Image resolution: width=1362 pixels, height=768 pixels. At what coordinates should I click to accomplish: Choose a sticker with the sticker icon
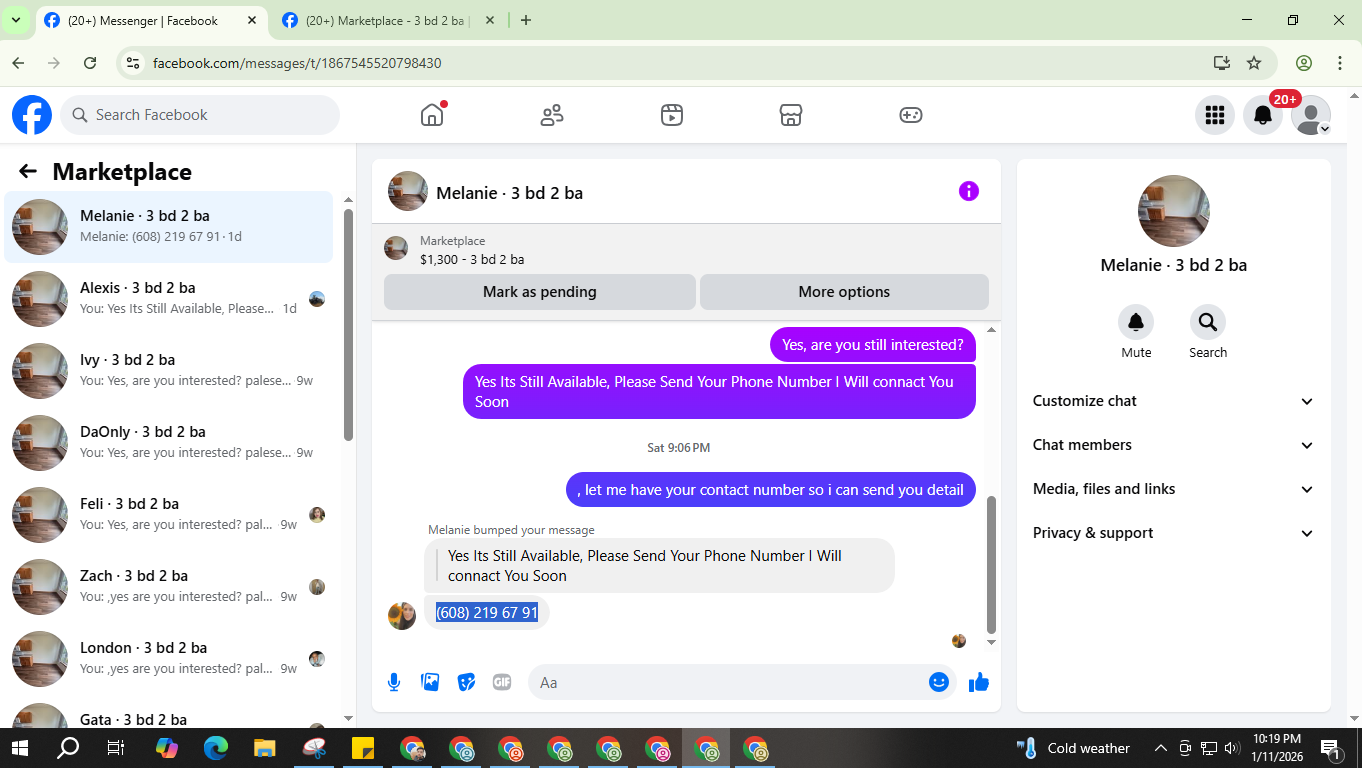466,682
